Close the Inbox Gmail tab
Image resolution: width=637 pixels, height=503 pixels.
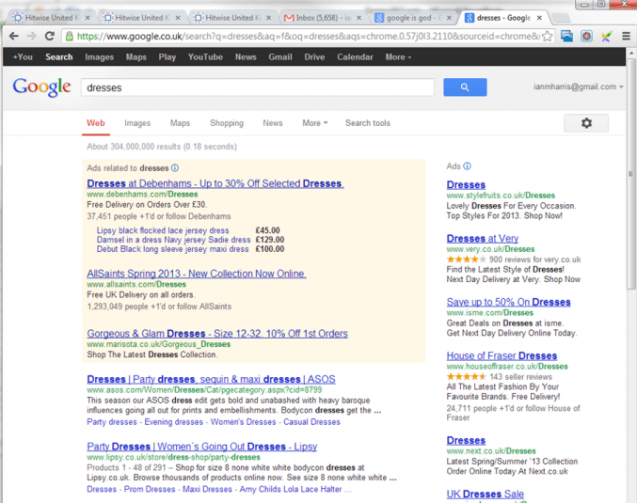pyautogui.click(x=359, y=18)
